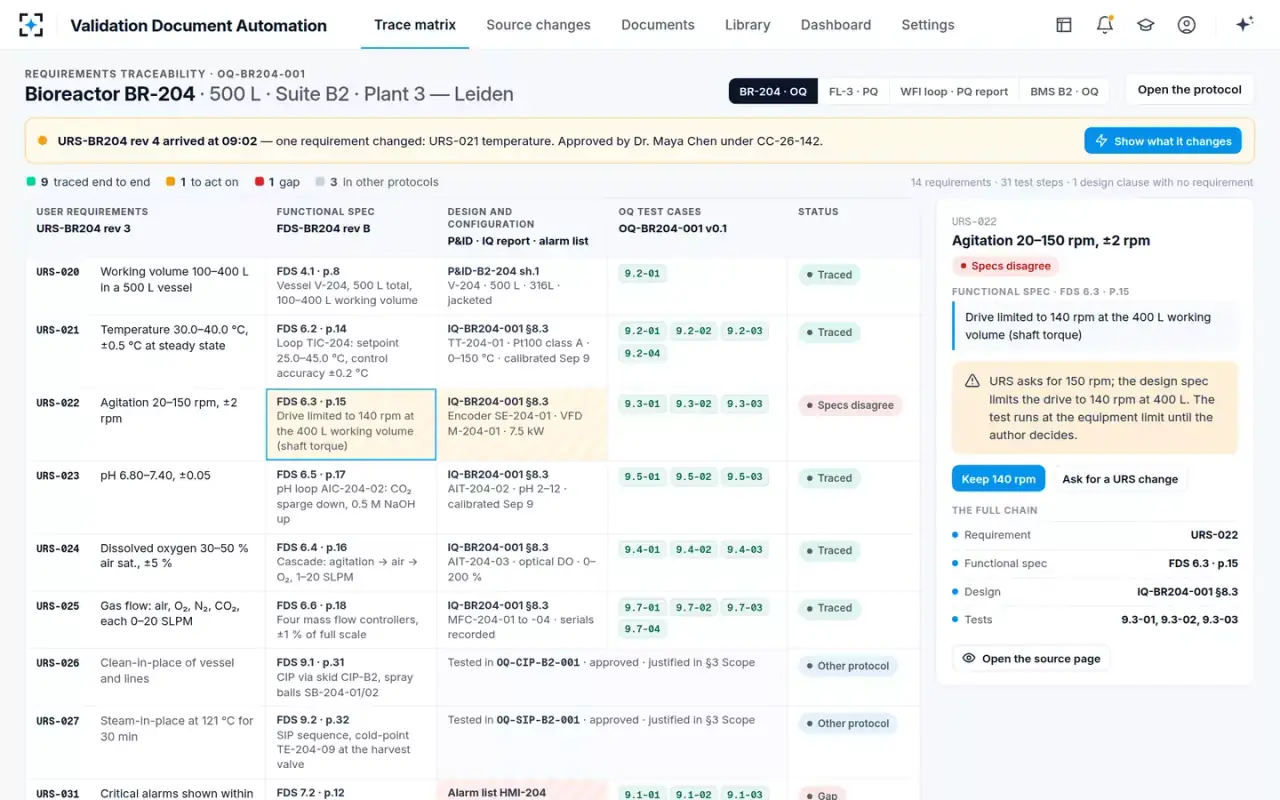
Task: Click FDS 4.1 · p.8 cell
Action: click(x=351, y=287)
